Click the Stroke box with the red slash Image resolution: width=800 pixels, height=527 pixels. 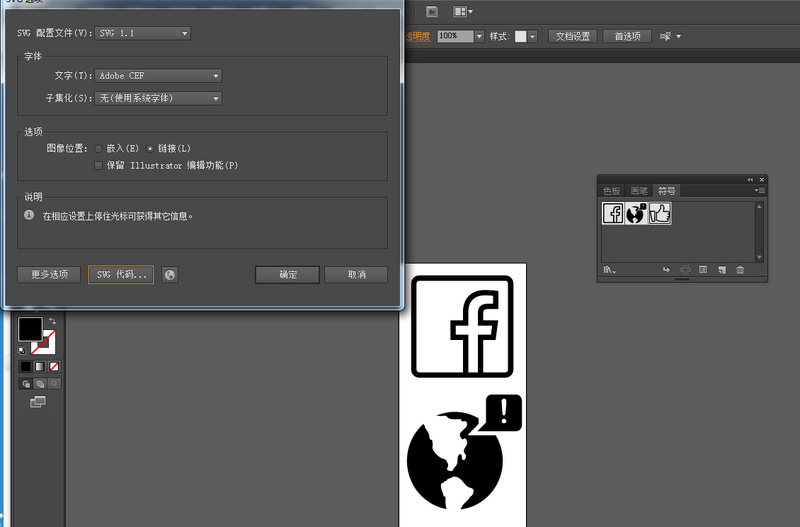click(46, 345)
